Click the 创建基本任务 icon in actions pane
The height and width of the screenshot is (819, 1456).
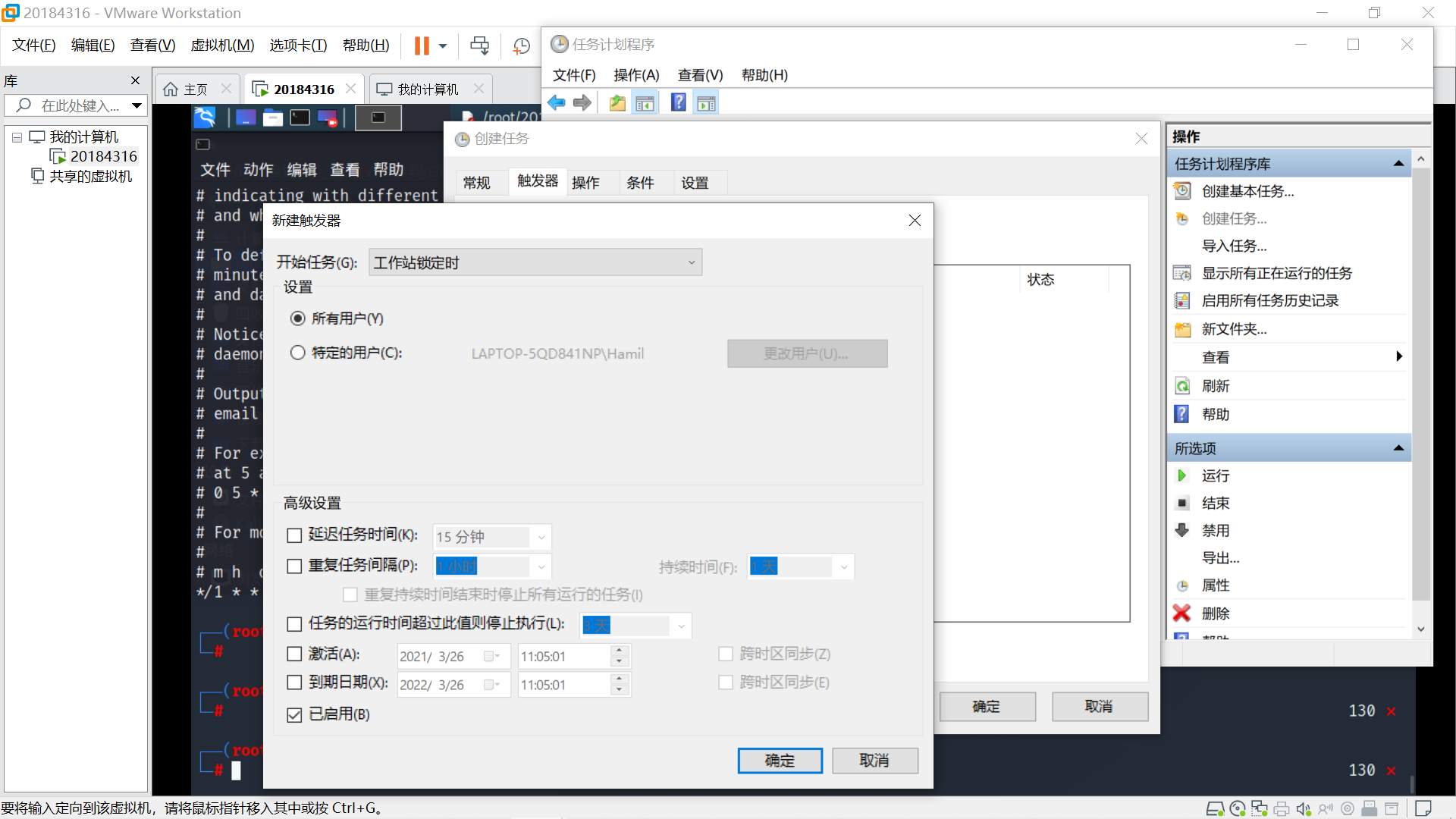pyautogui.click(x=1182, y=191)
